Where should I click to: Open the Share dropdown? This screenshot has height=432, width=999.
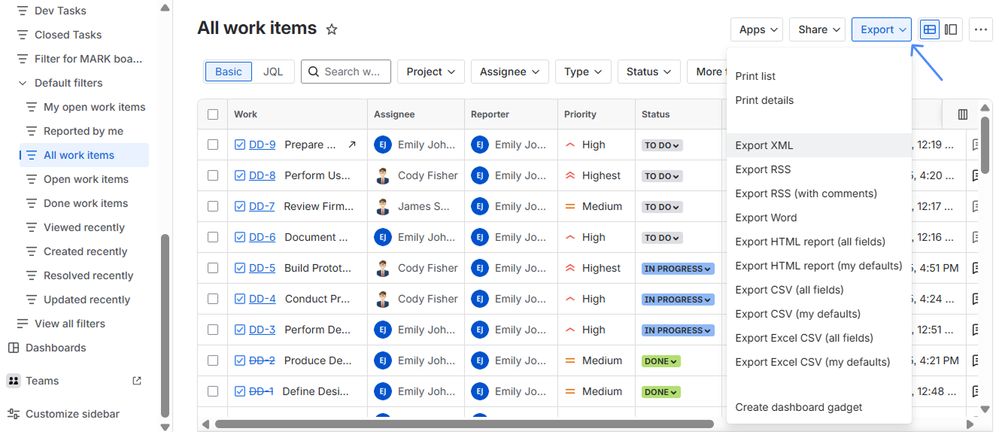(817, 29)
